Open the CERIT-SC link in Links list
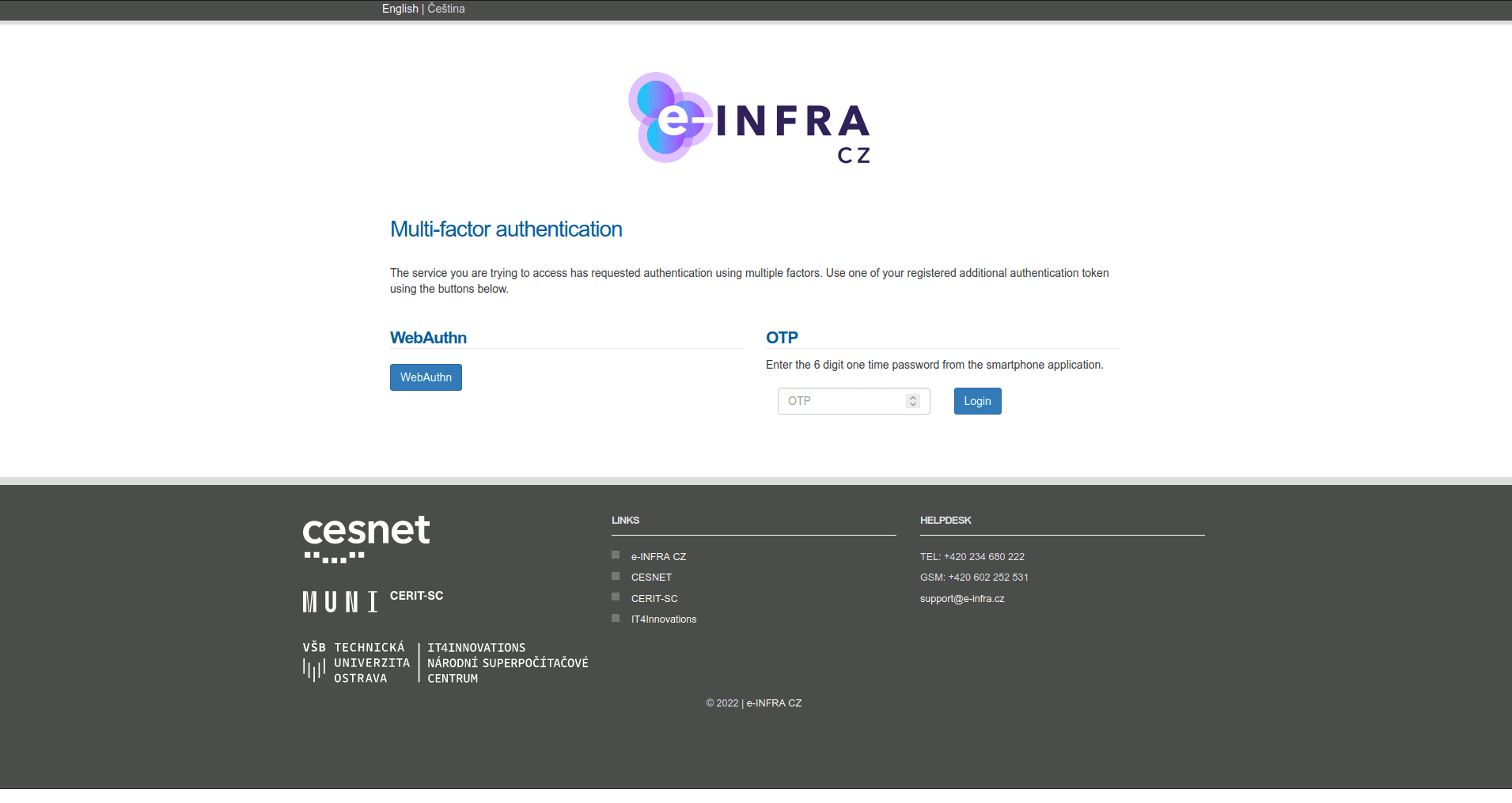 tap(654, 599)
